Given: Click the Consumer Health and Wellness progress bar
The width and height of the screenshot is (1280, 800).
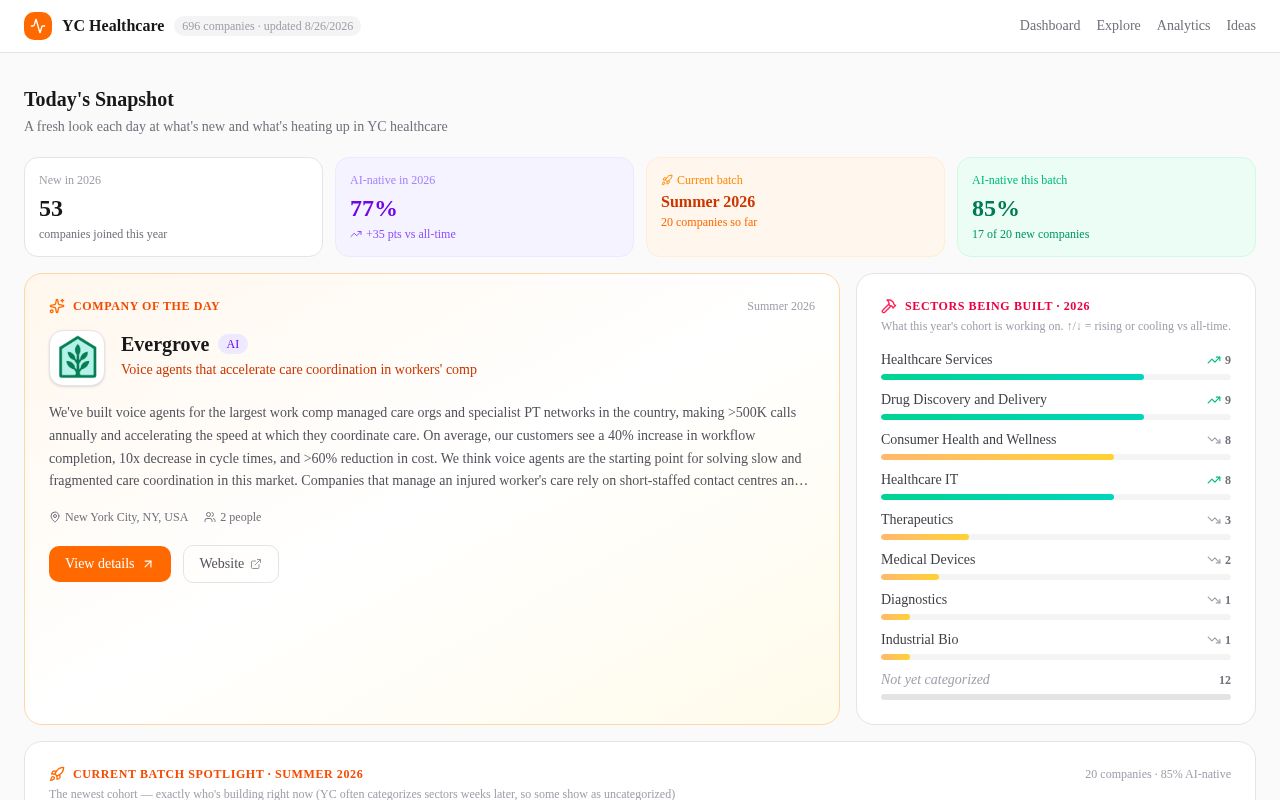Looking at the screenshot, I should coord(1056,457).
